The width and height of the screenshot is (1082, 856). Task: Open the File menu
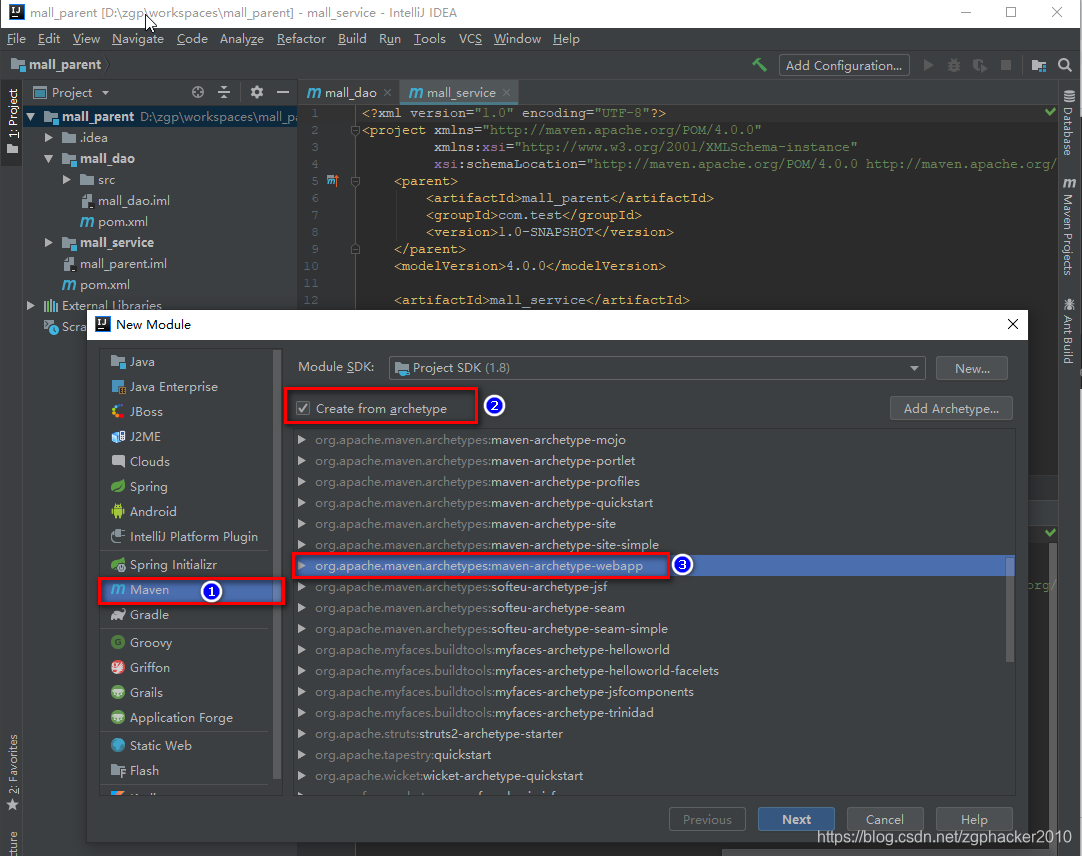pyautogui.click(x=16, y=39)
